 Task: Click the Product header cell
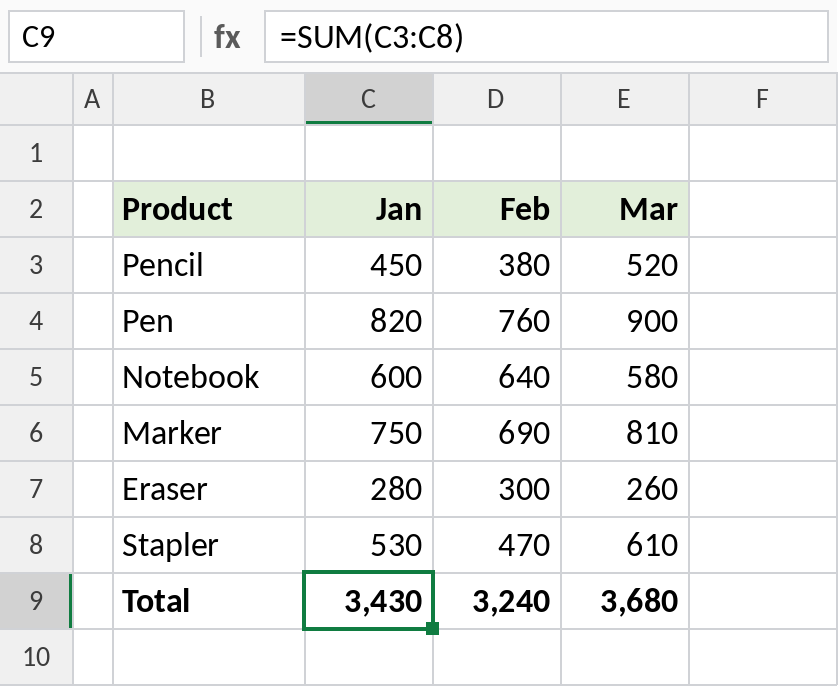(x=208, y=209)
